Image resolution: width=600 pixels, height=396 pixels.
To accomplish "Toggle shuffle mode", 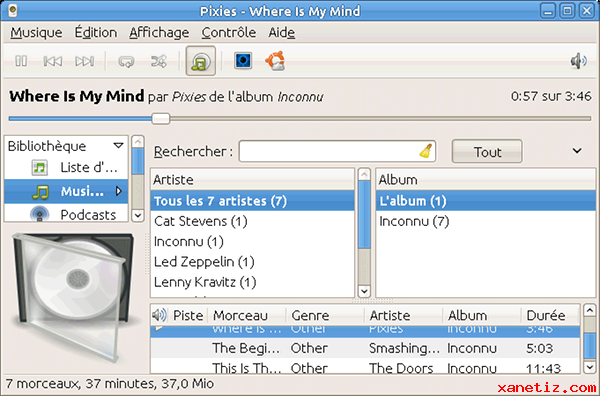I will coord(159,61).
